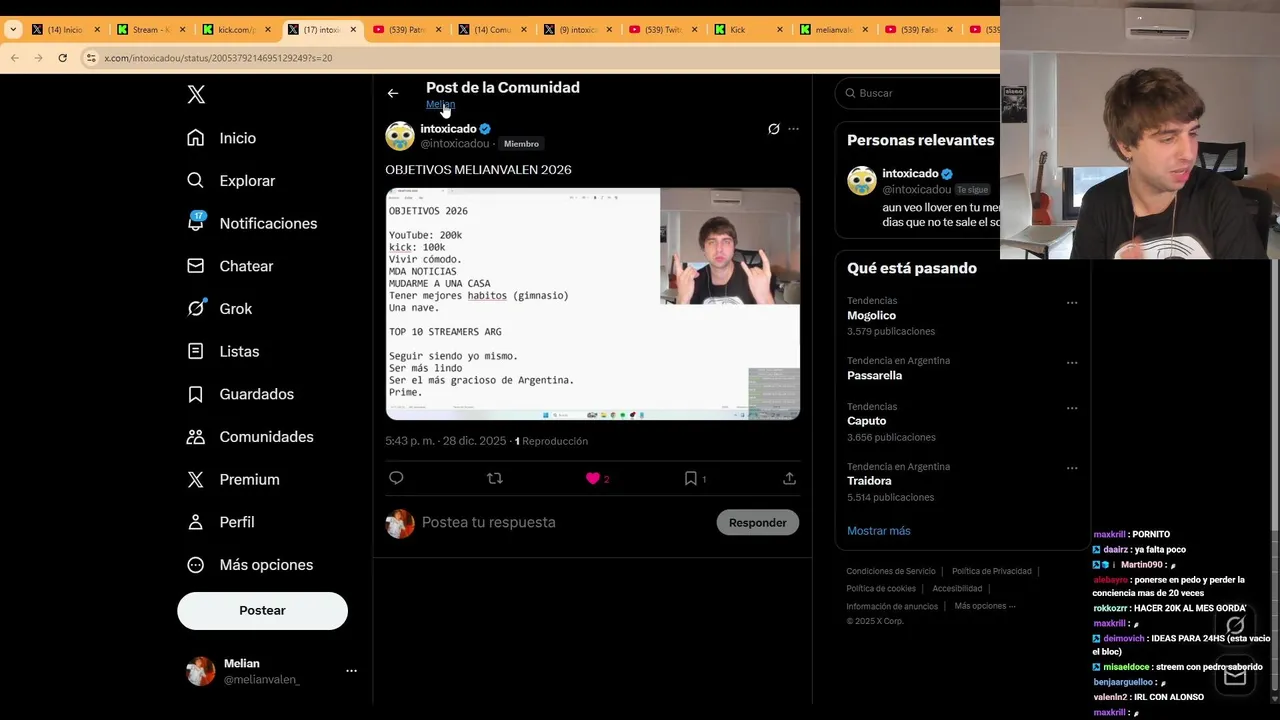Screen dimensions: 1280x720
Task: Open Guardados bookmarks page
Action: [x=241, y=394]
